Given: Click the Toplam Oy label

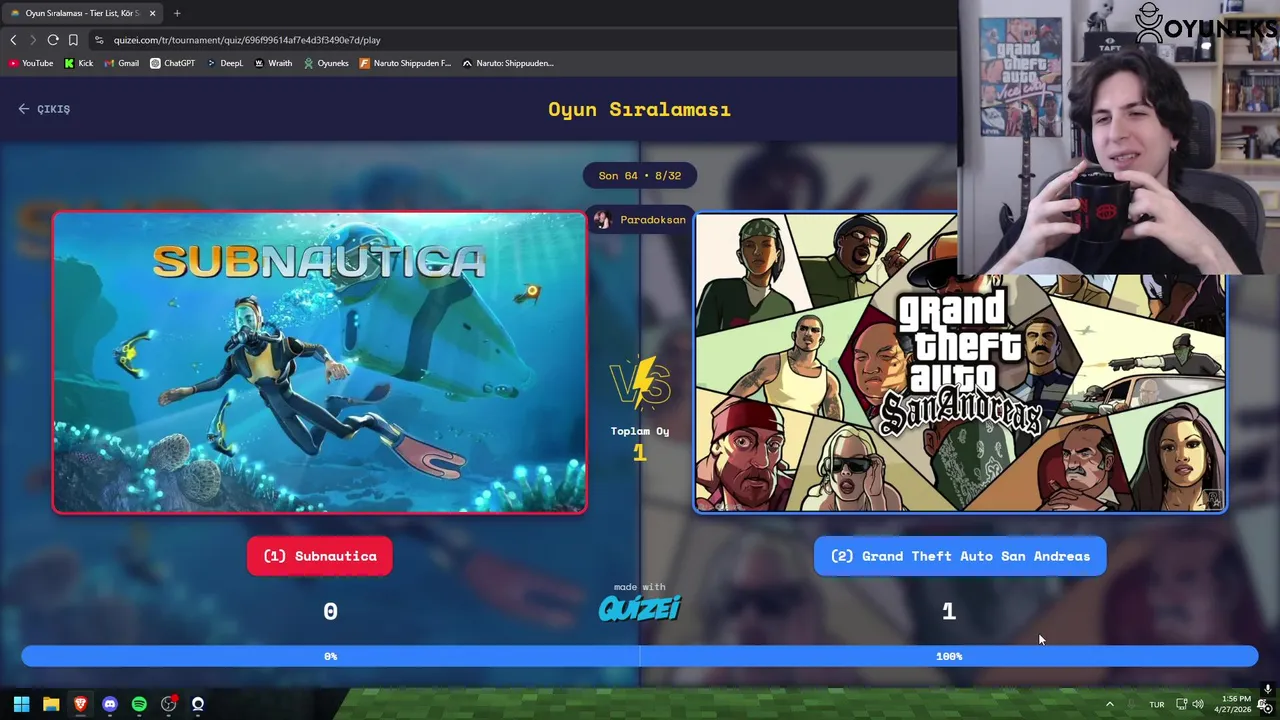Looking at the screenshot, I should click(x=640, y=431).
